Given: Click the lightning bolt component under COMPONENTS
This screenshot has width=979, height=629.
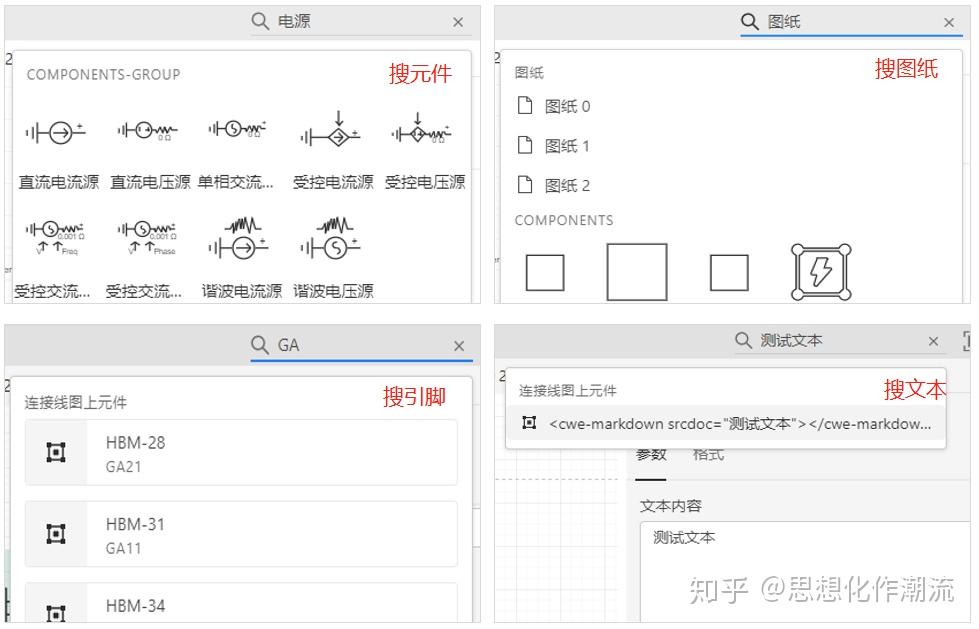Looking at the screenshot, I should click(x=820, y=271).
